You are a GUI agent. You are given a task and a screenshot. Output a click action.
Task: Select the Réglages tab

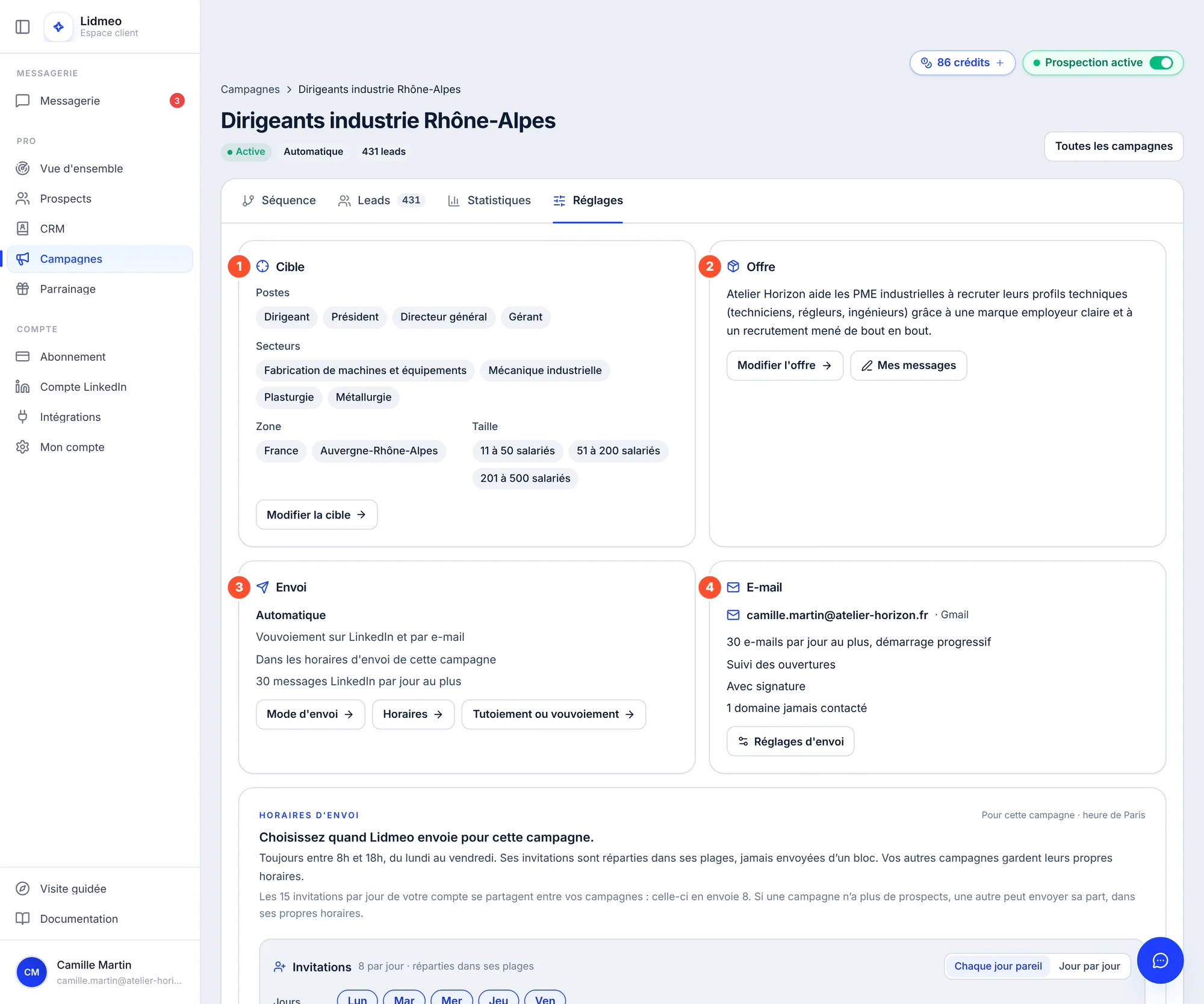tap(588, 201)
